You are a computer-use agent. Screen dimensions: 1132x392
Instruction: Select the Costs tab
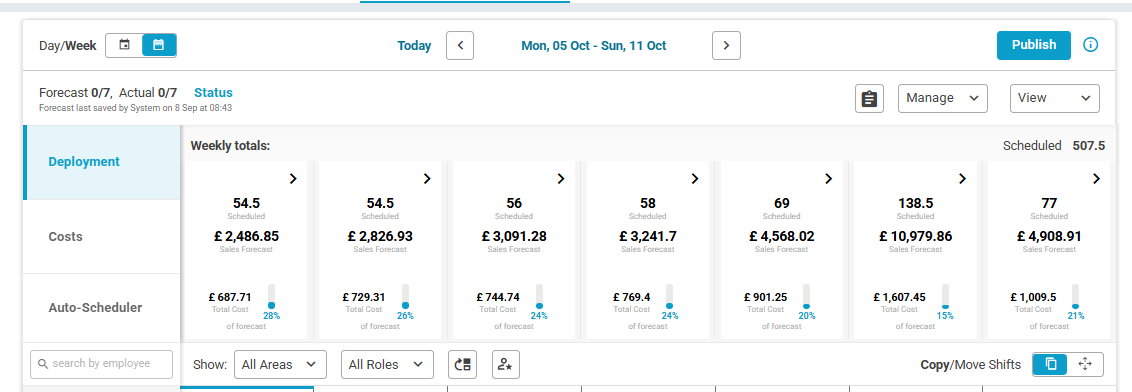point(102,237)
